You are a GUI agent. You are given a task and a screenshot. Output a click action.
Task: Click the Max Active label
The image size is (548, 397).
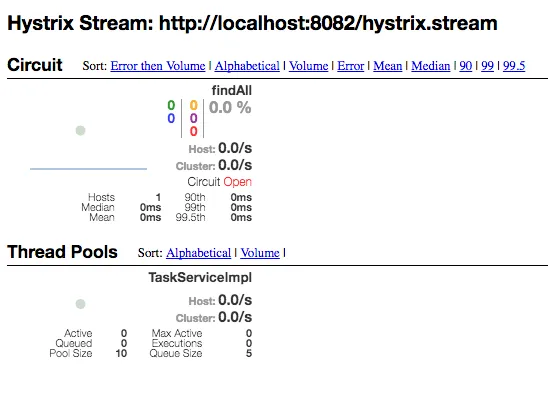pyautogui.click(x=177, y=333)
